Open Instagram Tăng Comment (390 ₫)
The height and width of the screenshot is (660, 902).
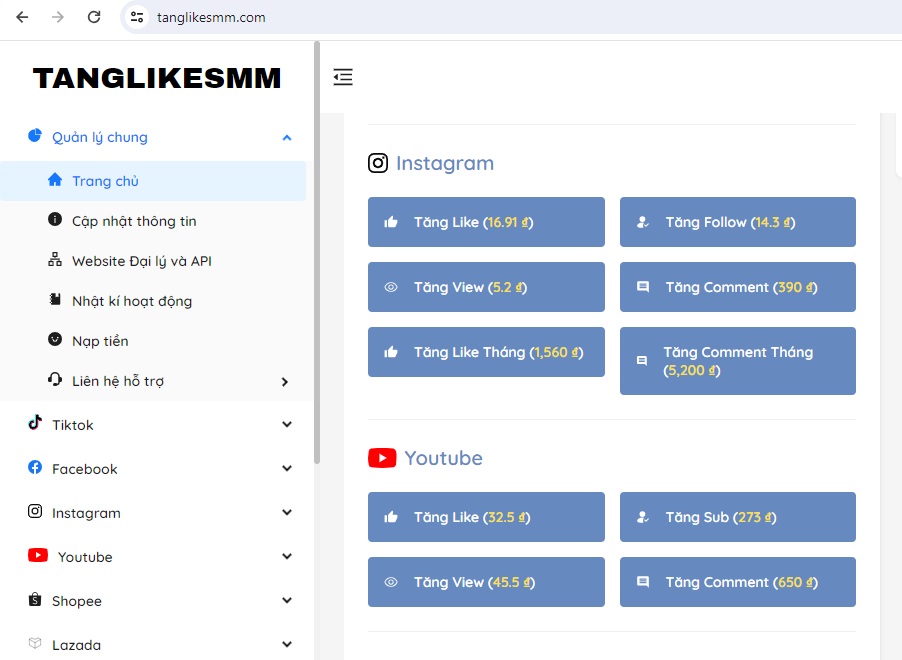(737, 287)
